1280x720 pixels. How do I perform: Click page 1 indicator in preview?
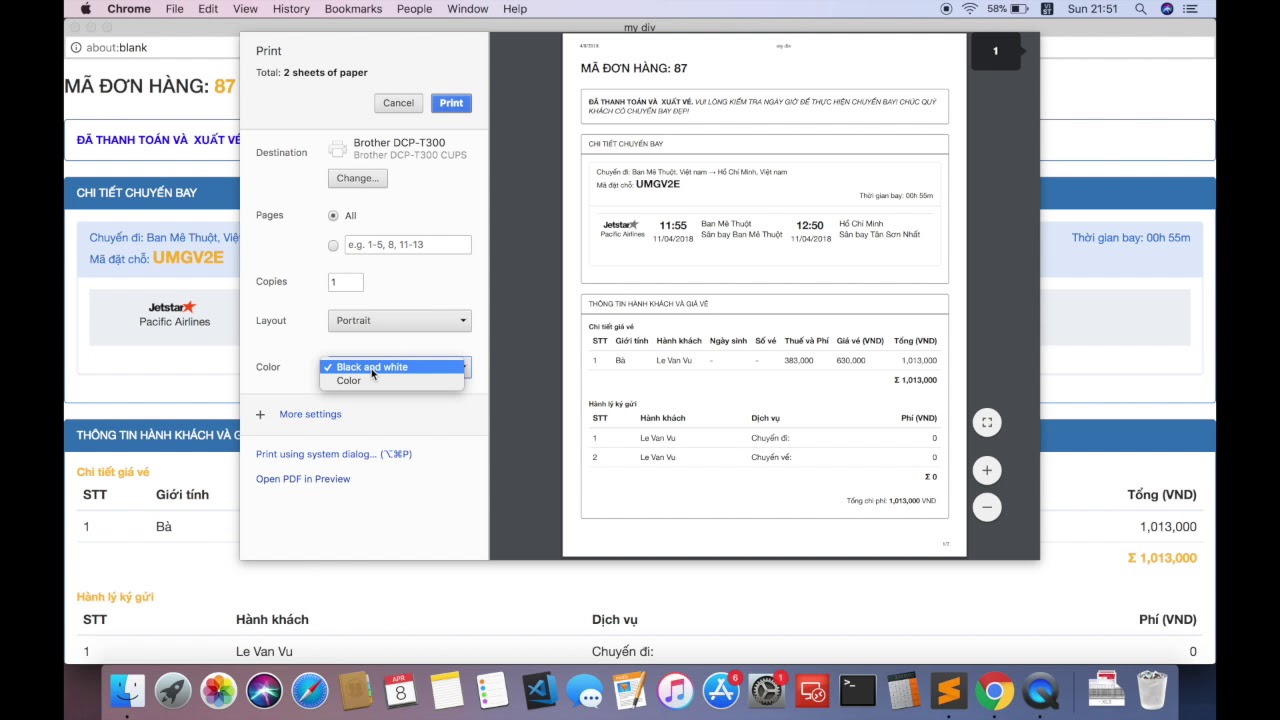point(995,51)
